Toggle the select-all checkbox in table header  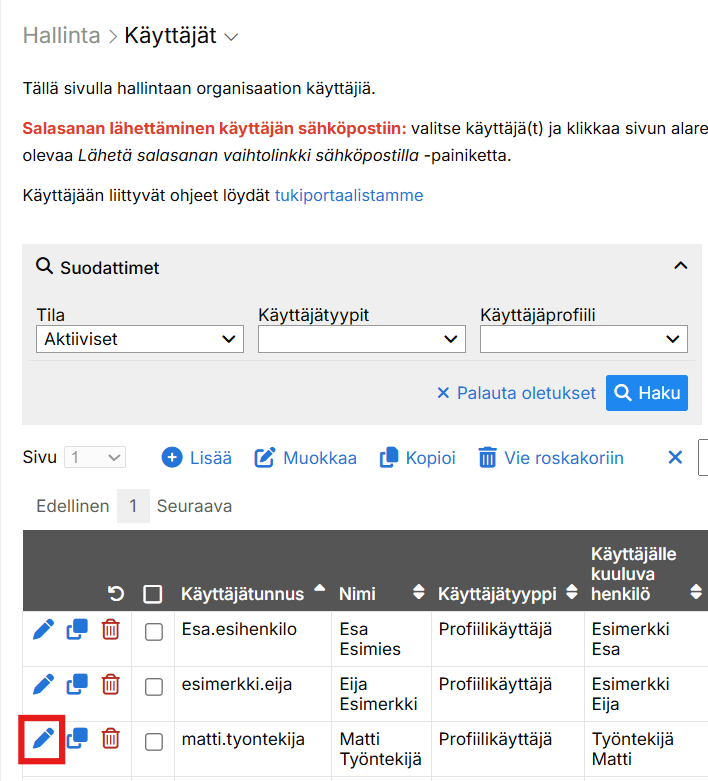(x=153, y=594)
